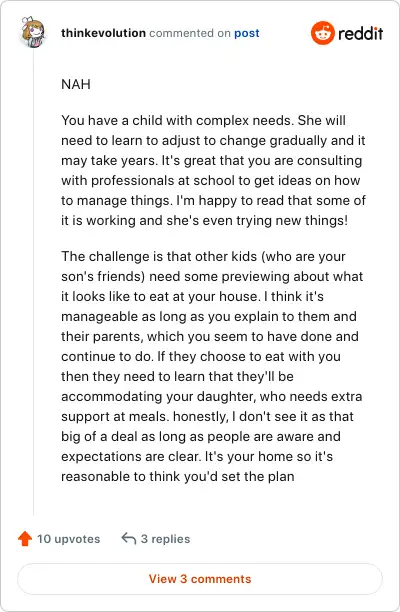Click the line starting 'with professionals at school'

tap(211, 180)
